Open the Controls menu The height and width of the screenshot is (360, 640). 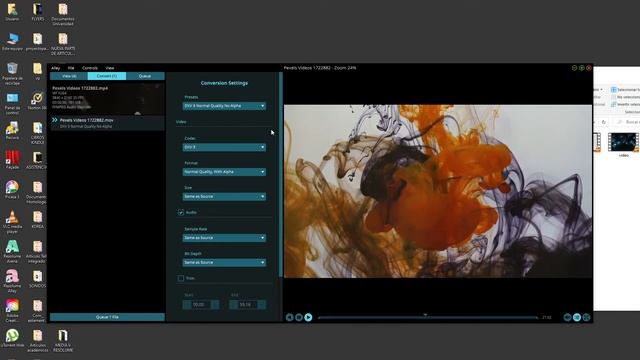90,68
